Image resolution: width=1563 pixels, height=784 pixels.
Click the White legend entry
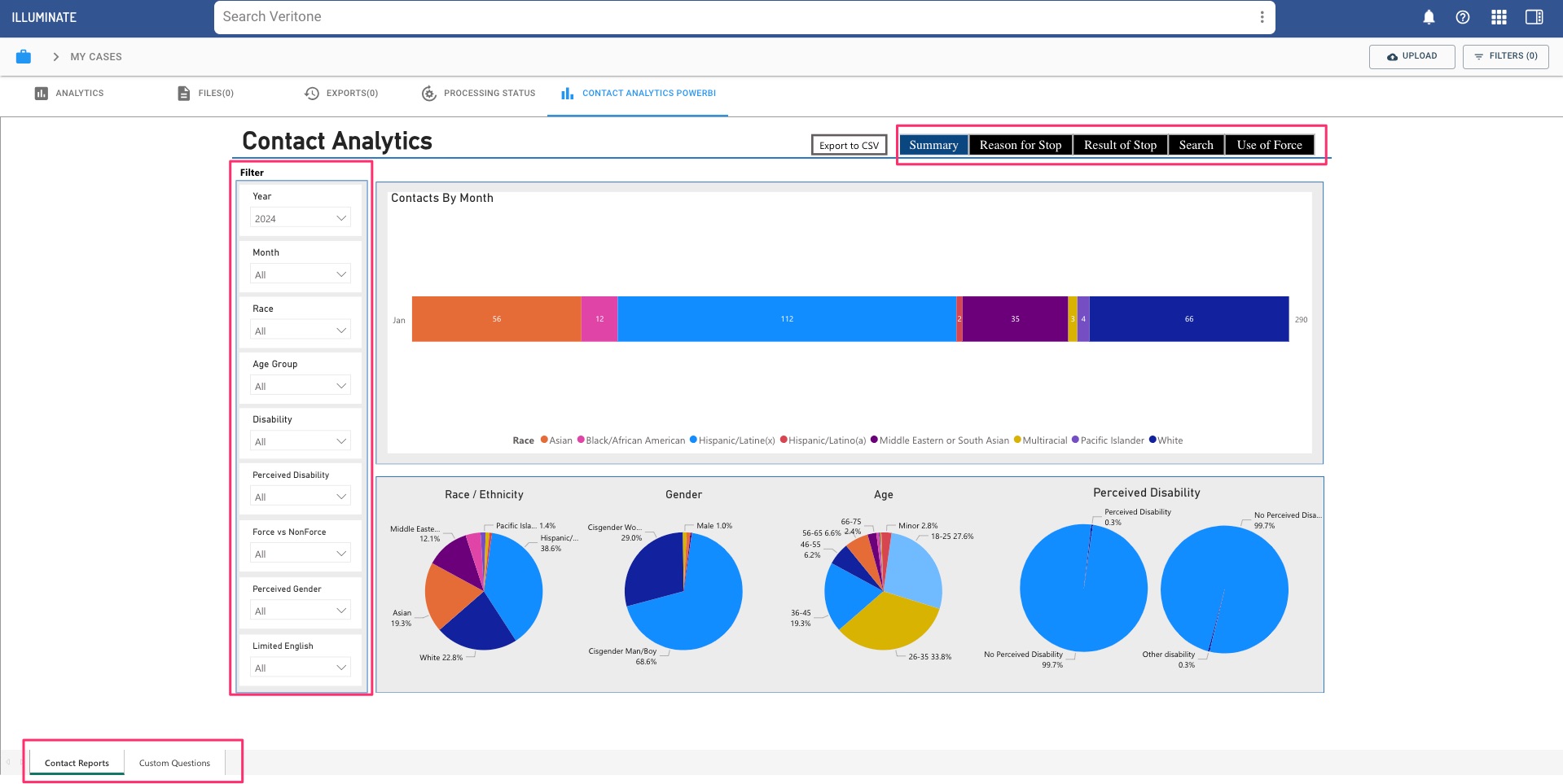[1166, 440]
